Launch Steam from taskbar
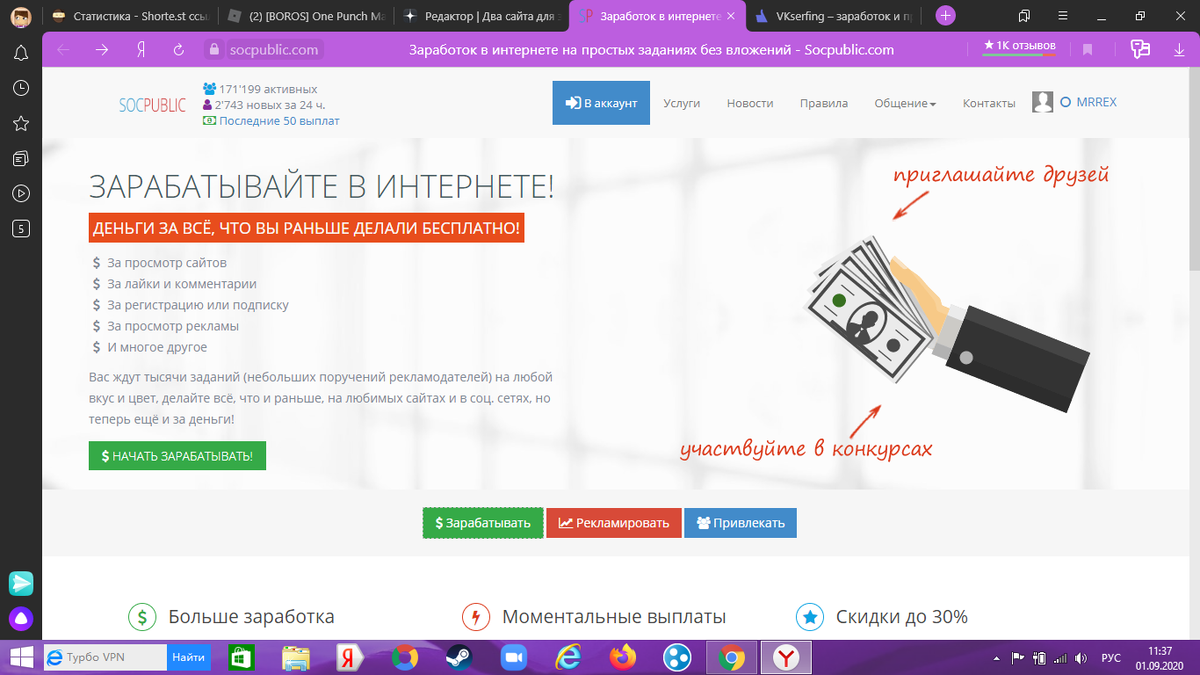 (459, 657)
